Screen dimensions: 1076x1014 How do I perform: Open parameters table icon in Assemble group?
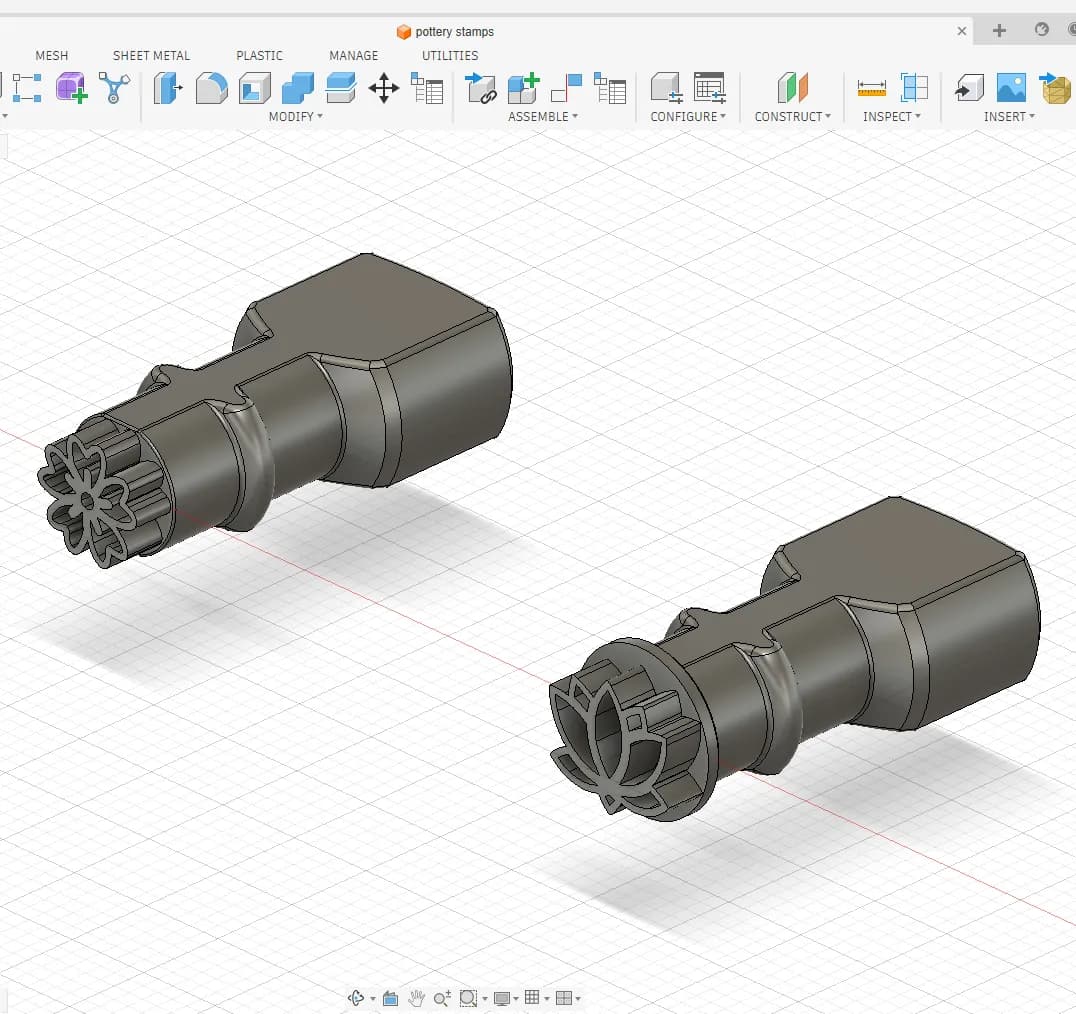pyautogui.click(x=610, y=89)
